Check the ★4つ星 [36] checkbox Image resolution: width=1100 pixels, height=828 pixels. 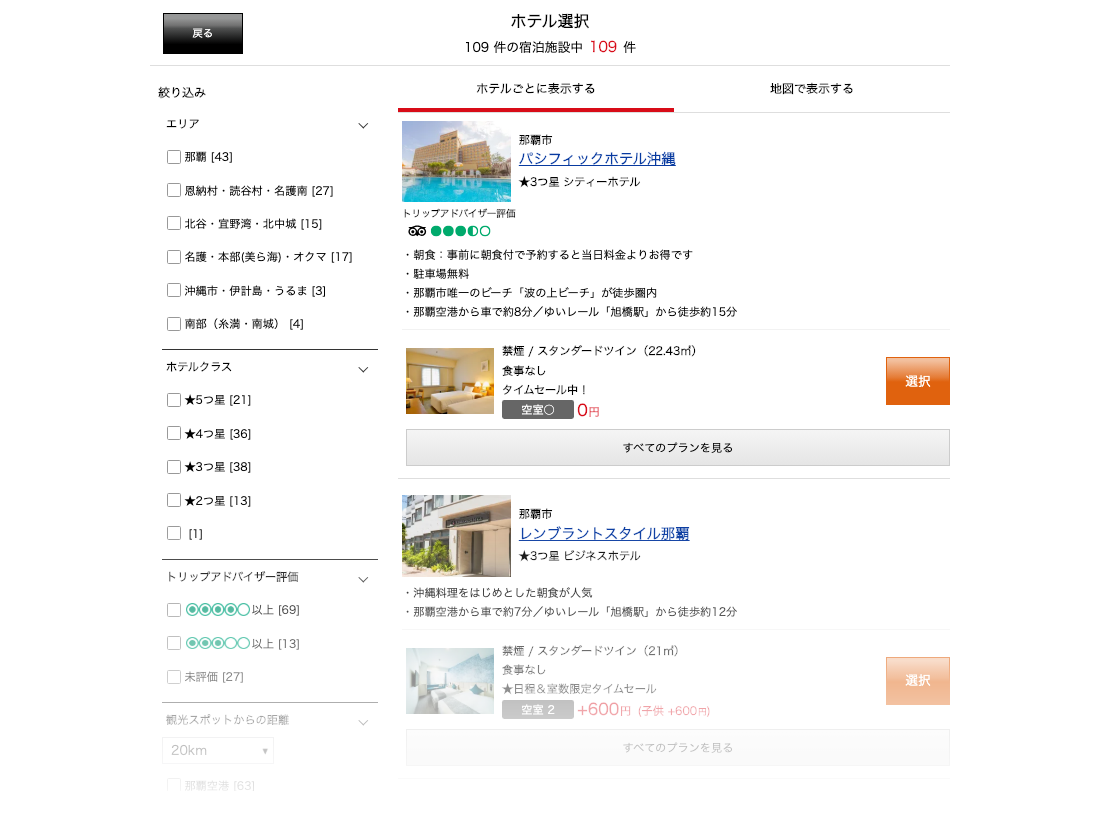click(174, 433)
